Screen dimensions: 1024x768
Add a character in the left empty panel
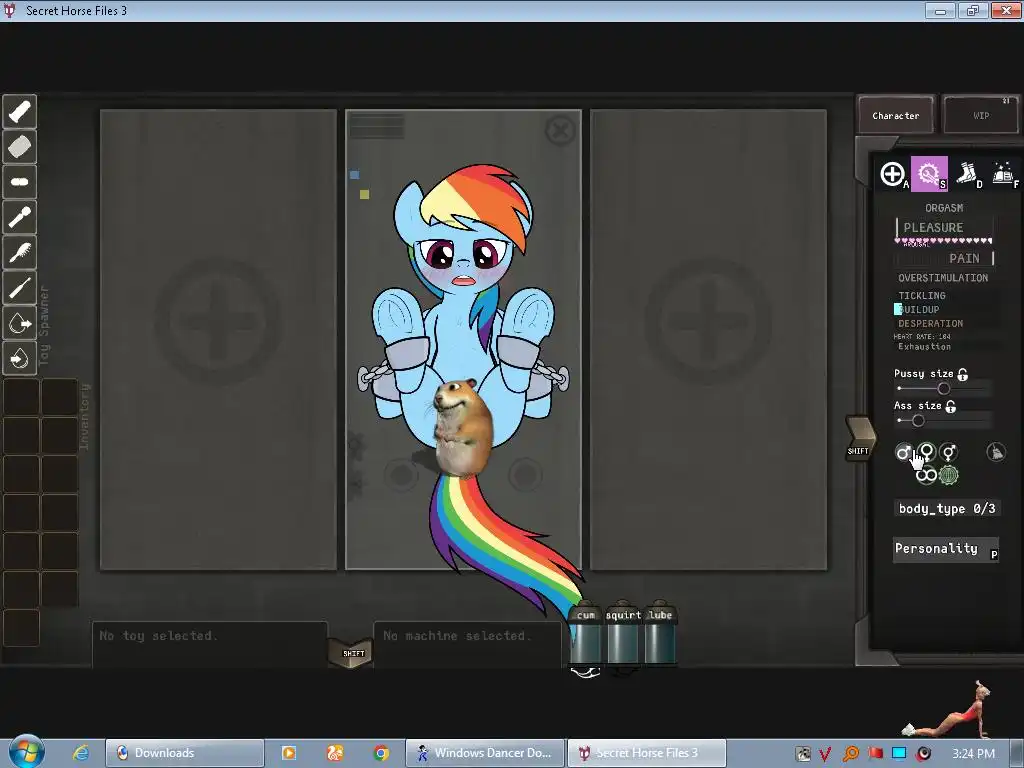click(x=218, y=321)
